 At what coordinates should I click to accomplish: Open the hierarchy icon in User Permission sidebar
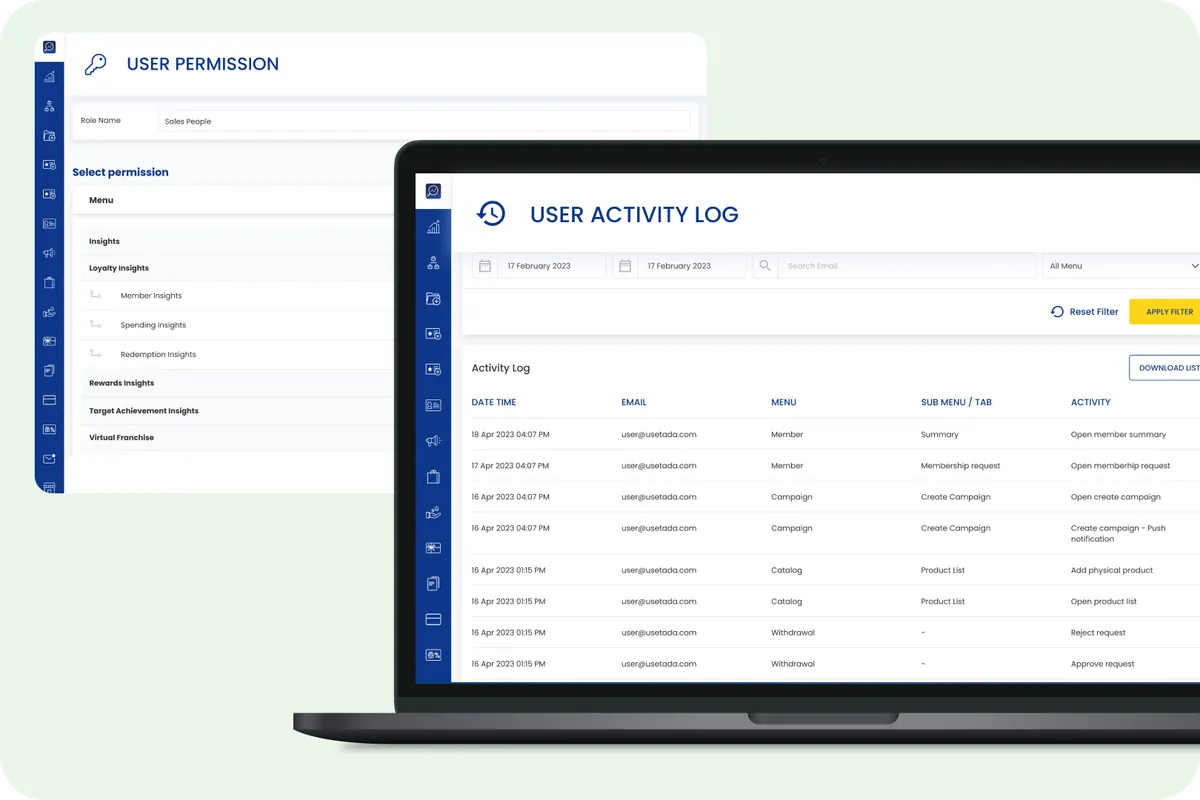(49, 106)
